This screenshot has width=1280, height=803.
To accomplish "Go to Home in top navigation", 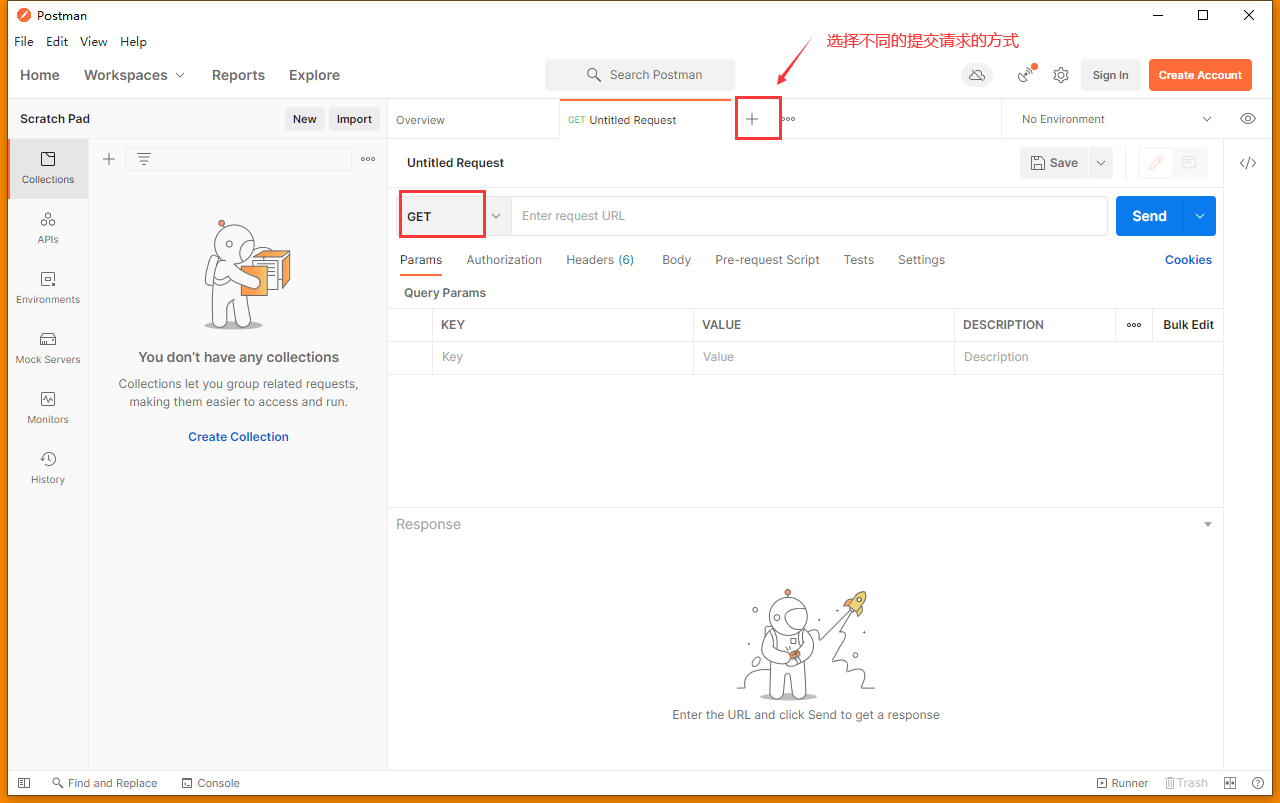I will [x=40, y=75].
